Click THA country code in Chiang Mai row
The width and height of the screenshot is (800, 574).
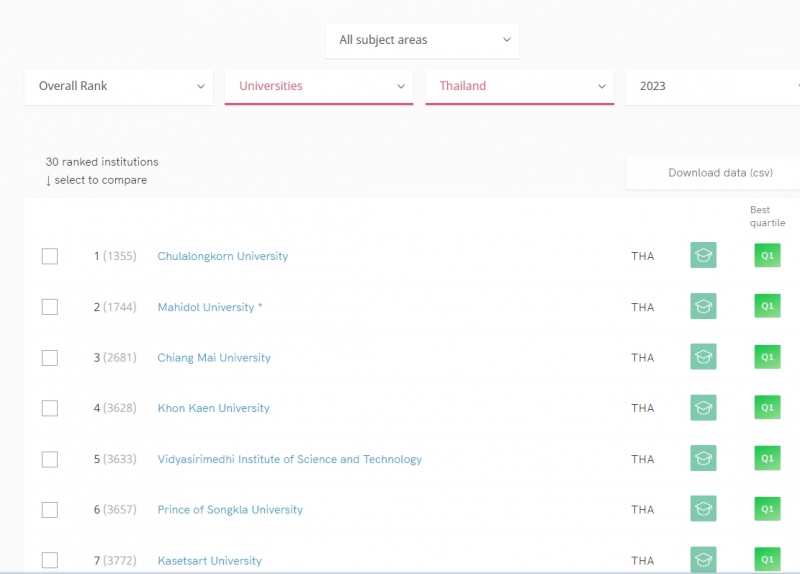[642, 358]
